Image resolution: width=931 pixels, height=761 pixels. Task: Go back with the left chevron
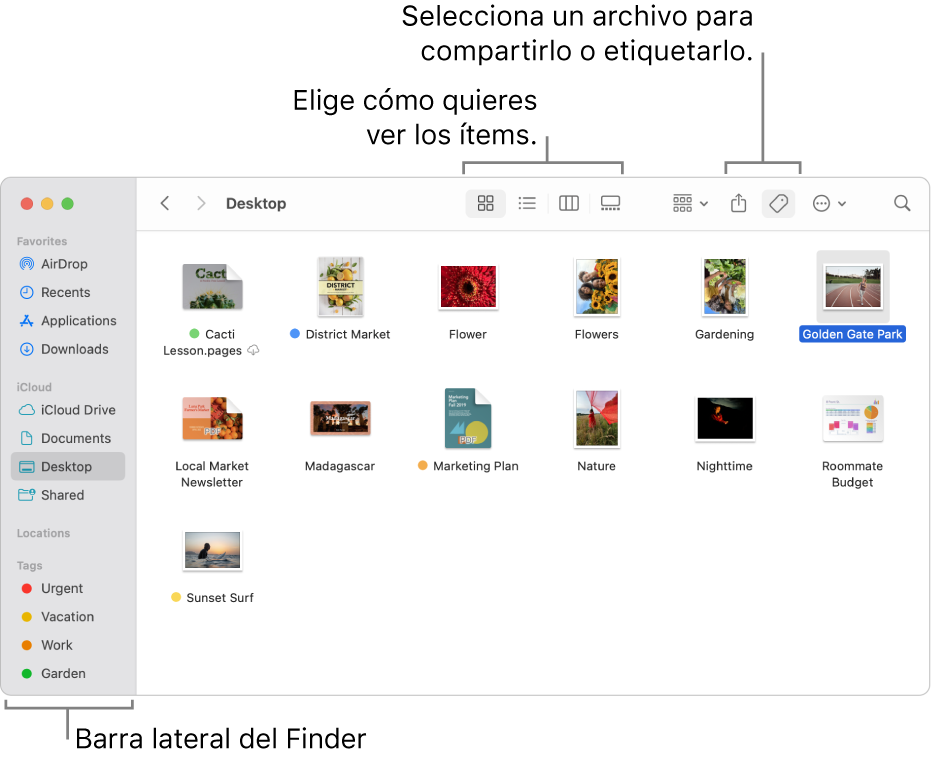(x=165, y=204)
